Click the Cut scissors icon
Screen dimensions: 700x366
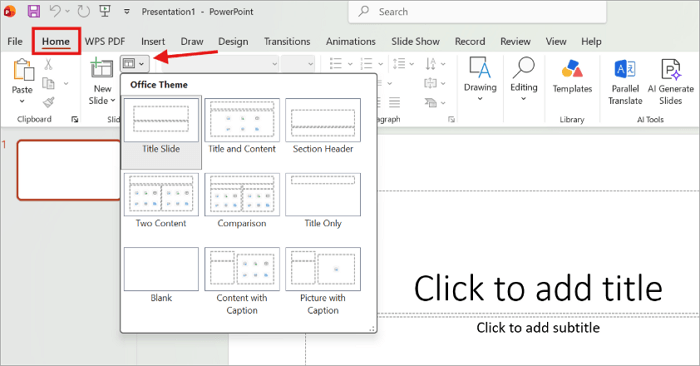[48, 64]
